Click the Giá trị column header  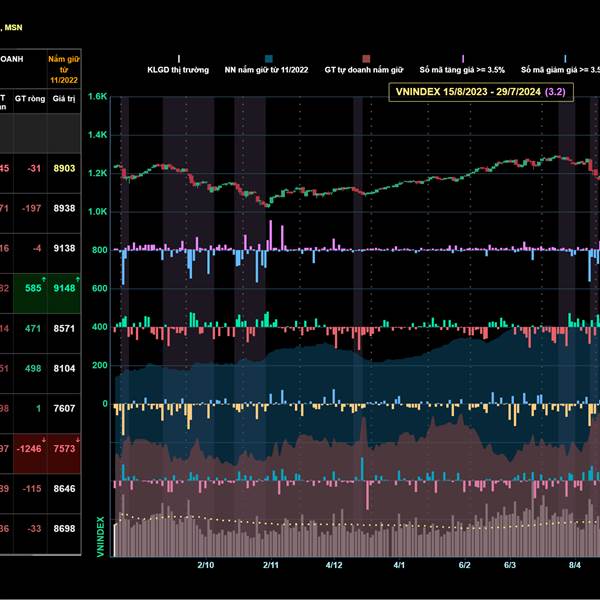(64, 100)
